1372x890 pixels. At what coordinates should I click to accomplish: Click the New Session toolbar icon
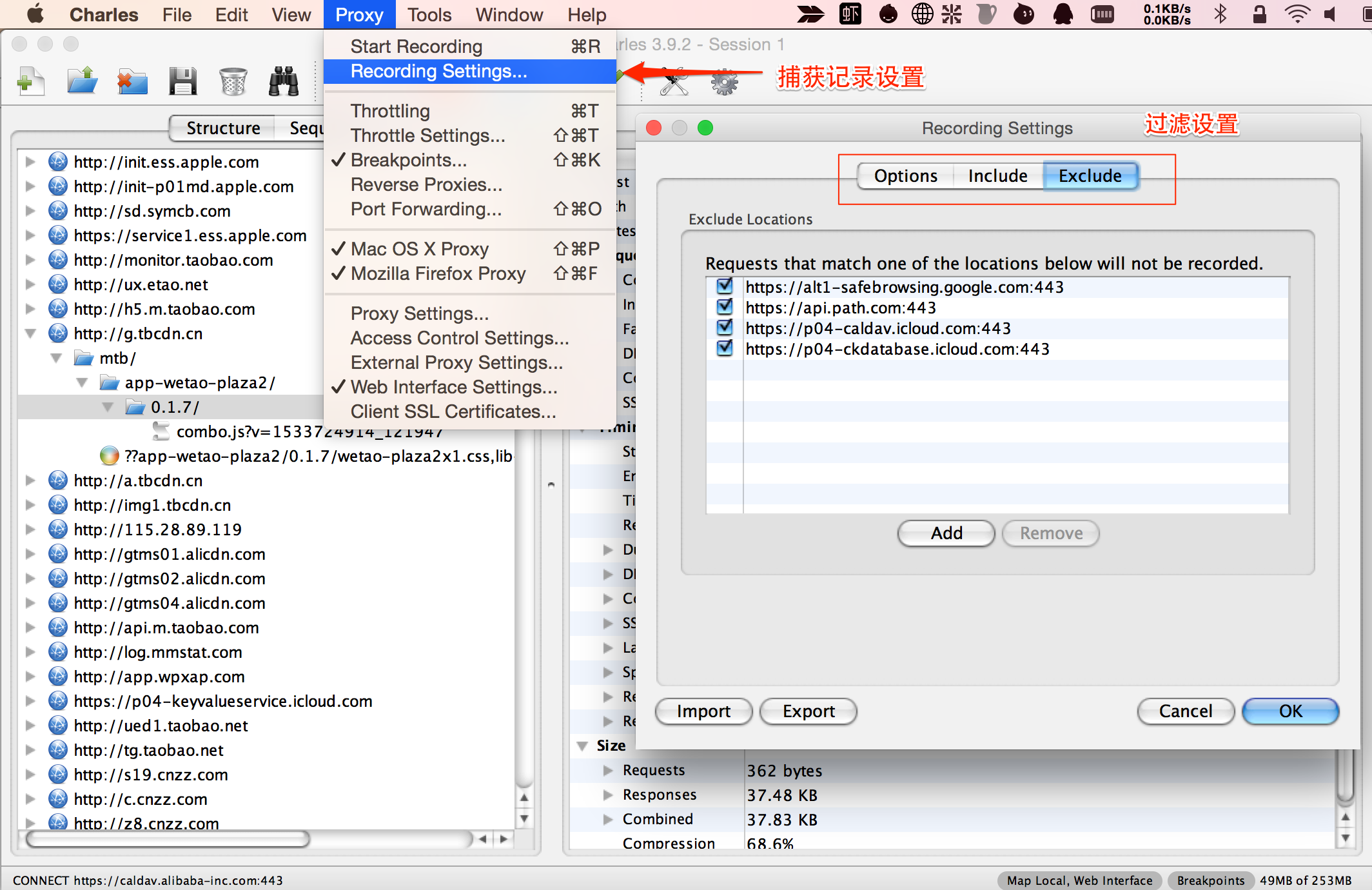pos(30,83)
